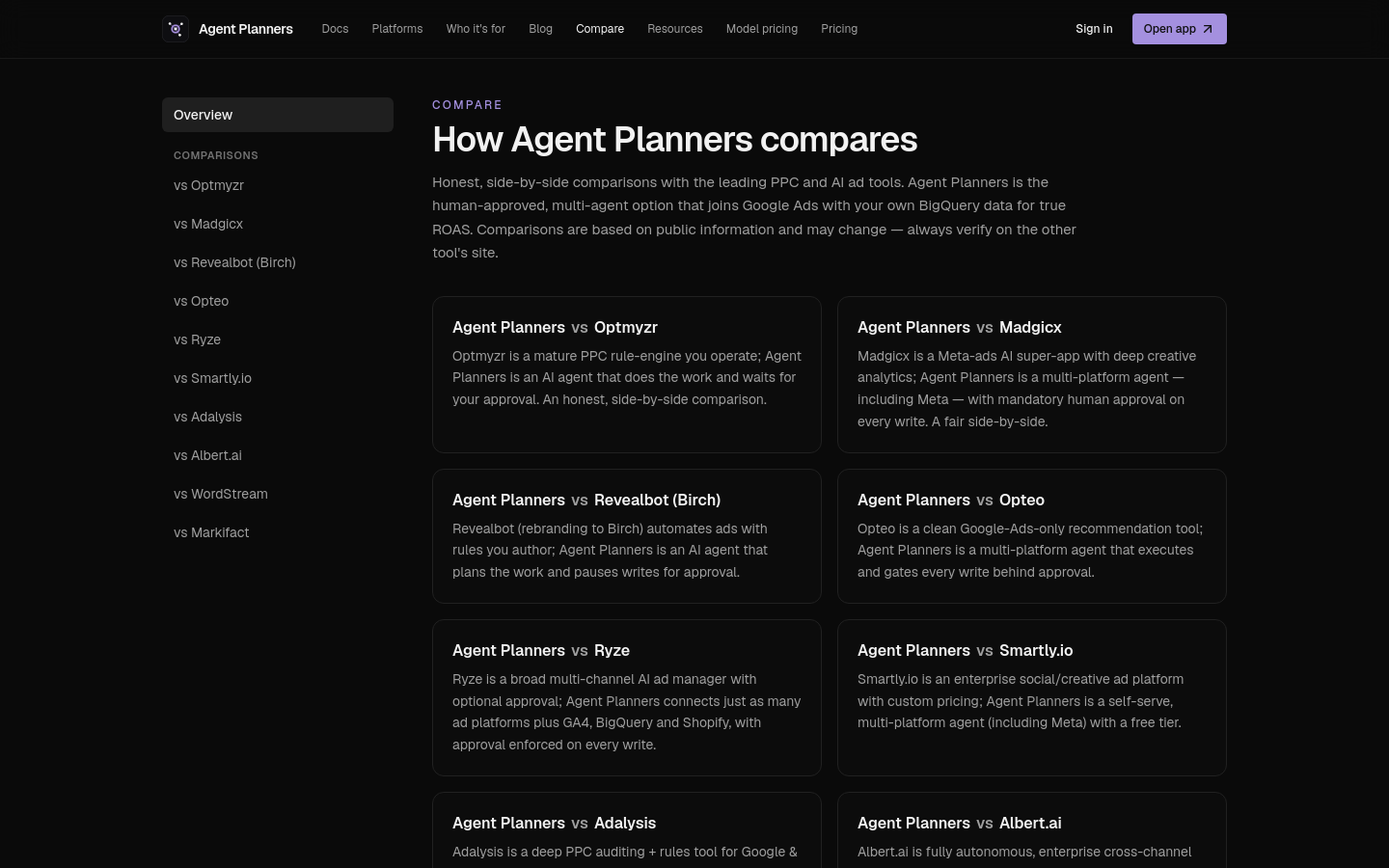
Task: Open the Resources nav menu
Action: point(675,29)
